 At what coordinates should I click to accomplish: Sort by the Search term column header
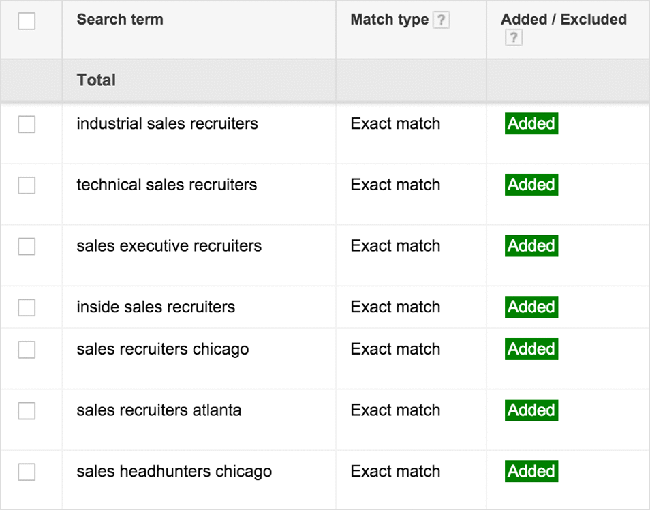tap(120, 19)
